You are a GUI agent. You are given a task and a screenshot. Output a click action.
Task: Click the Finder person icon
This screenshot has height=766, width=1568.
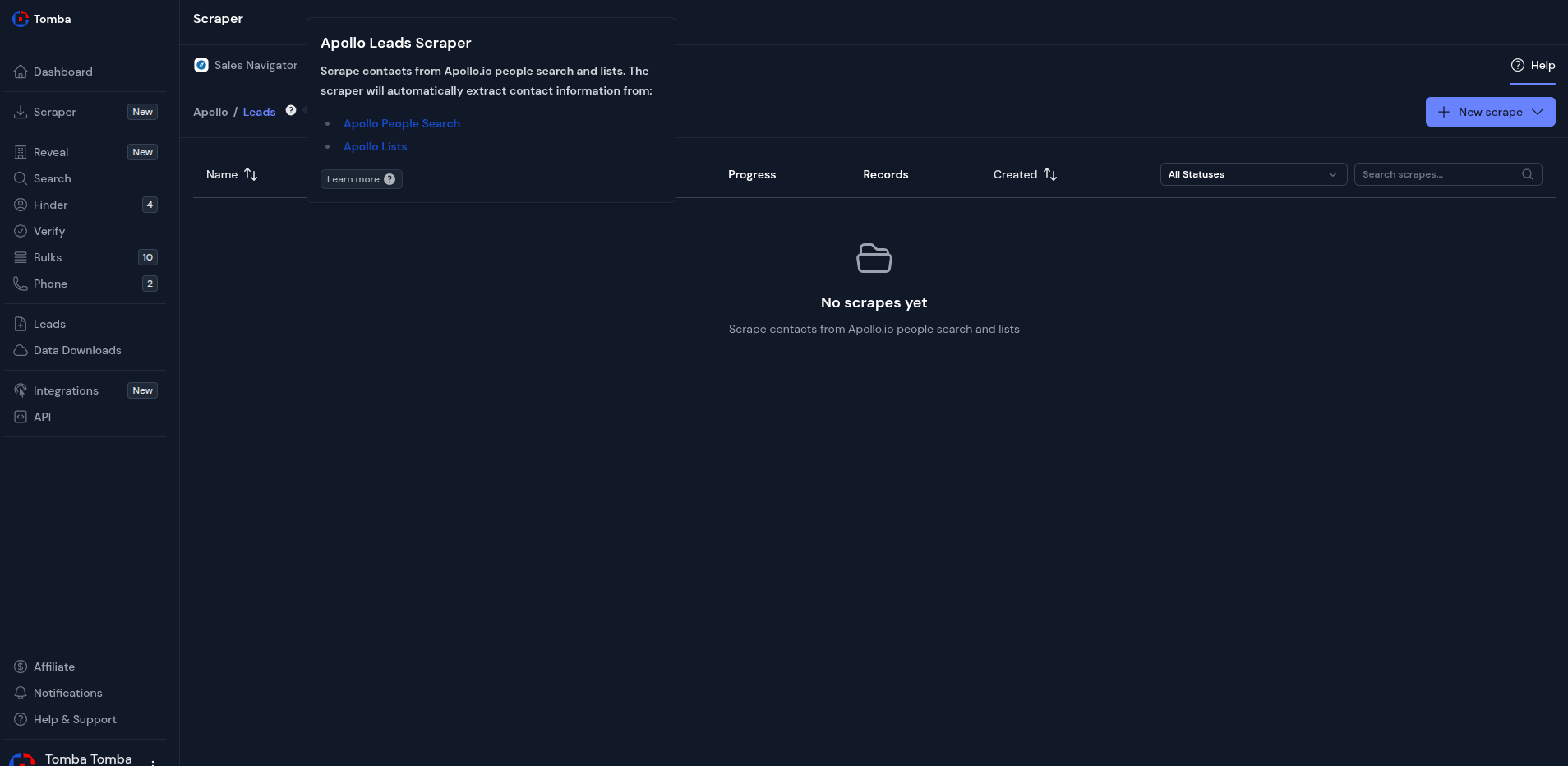(21, 205)
